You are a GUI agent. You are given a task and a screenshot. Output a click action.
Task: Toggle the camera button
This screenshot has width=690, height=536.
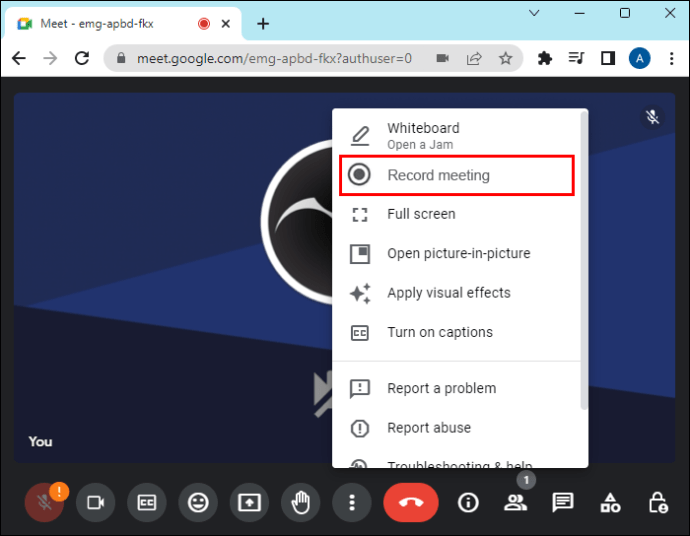[95, 503]
